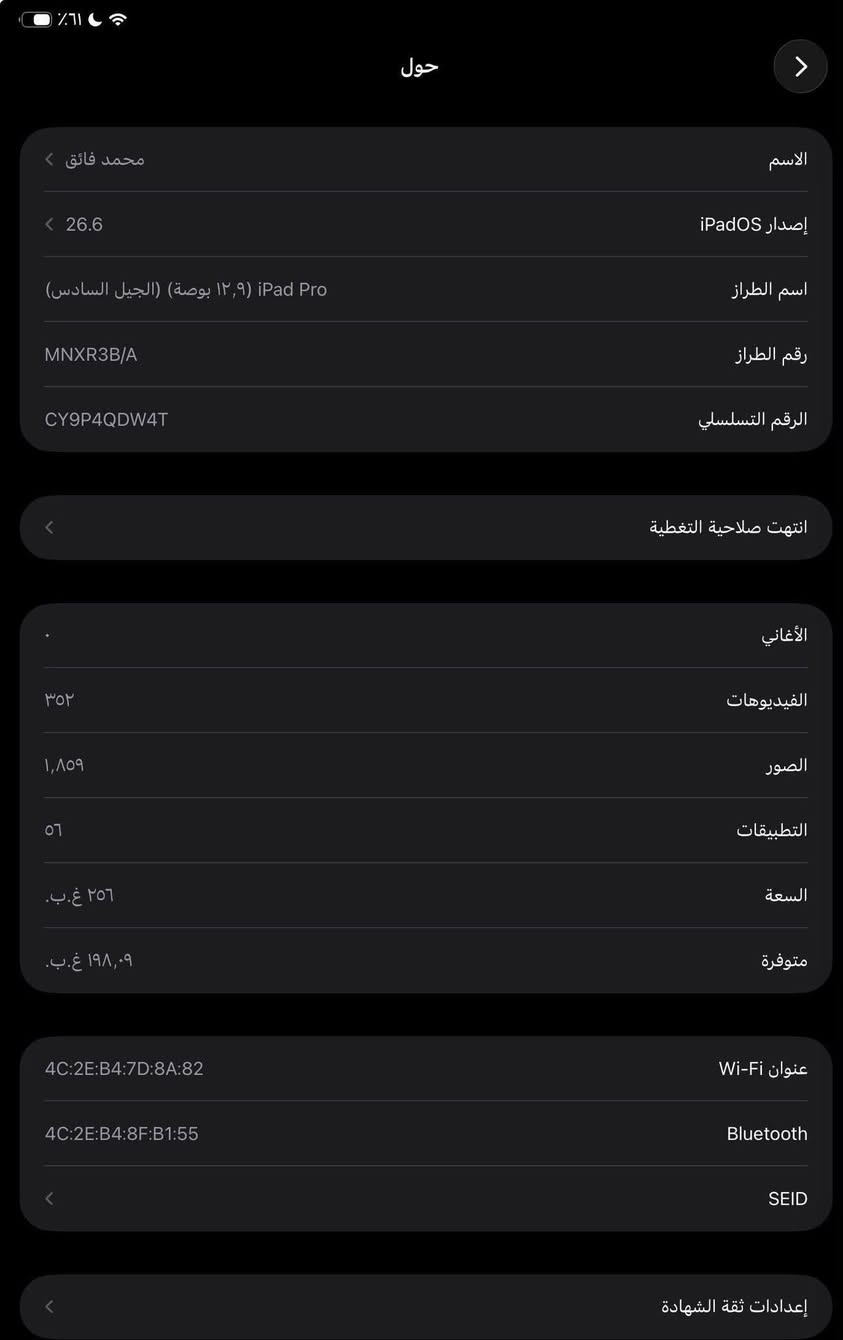Viewport: 843px width, 1340px height.
Task: Open the الاسم (Name) row
Action: pos(426,159)
